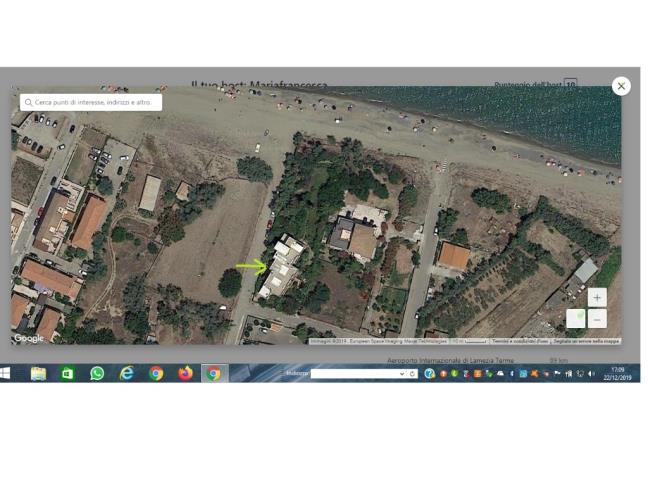The image size is (648, 492).
Task: Click 'Segnala un errore nella mappa' link
Action: point(586,341)
